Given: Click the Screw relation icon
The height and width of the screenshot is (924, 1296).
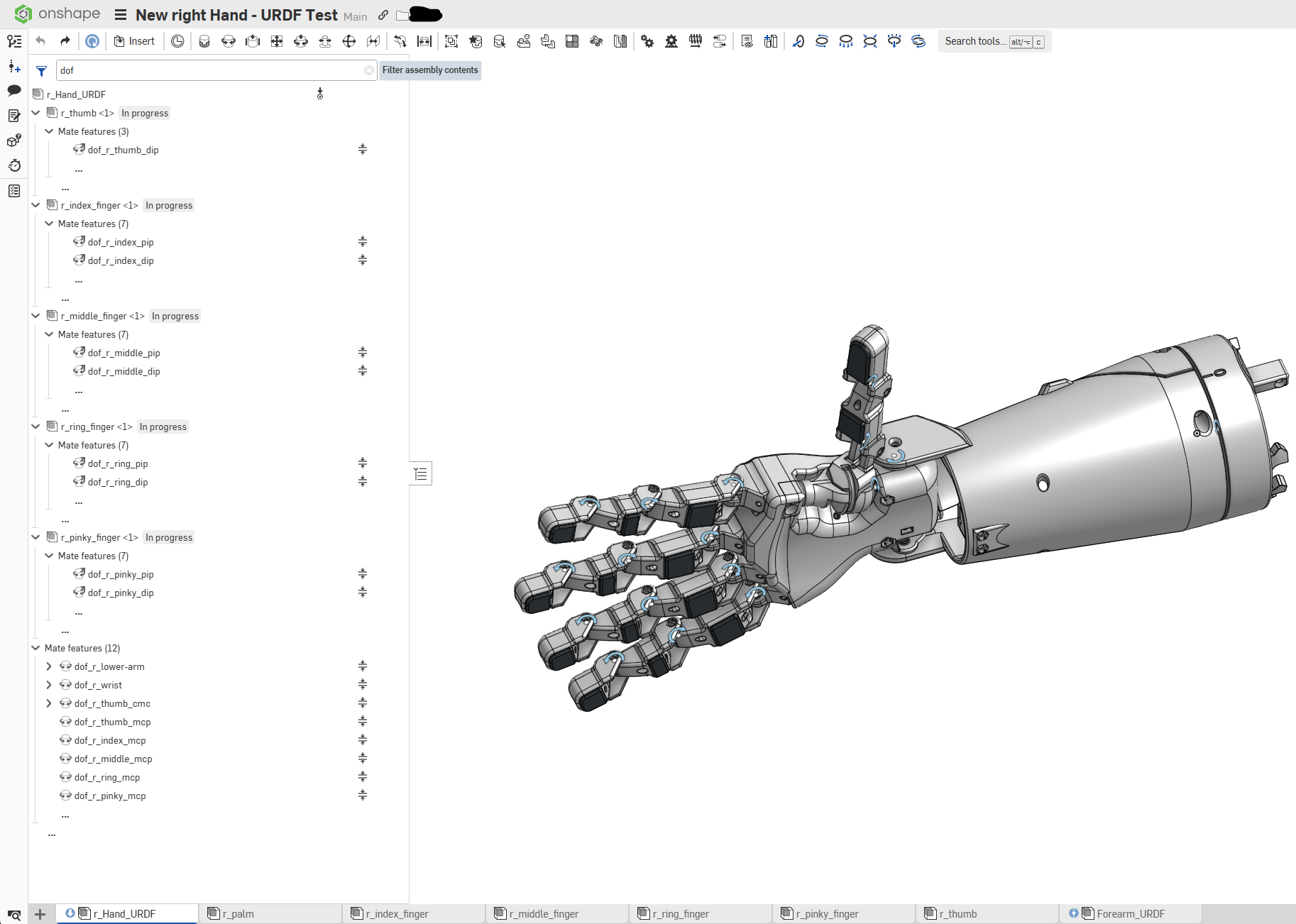Looking at the screenshot, I should pyautogui.click(x=696, y=41).
